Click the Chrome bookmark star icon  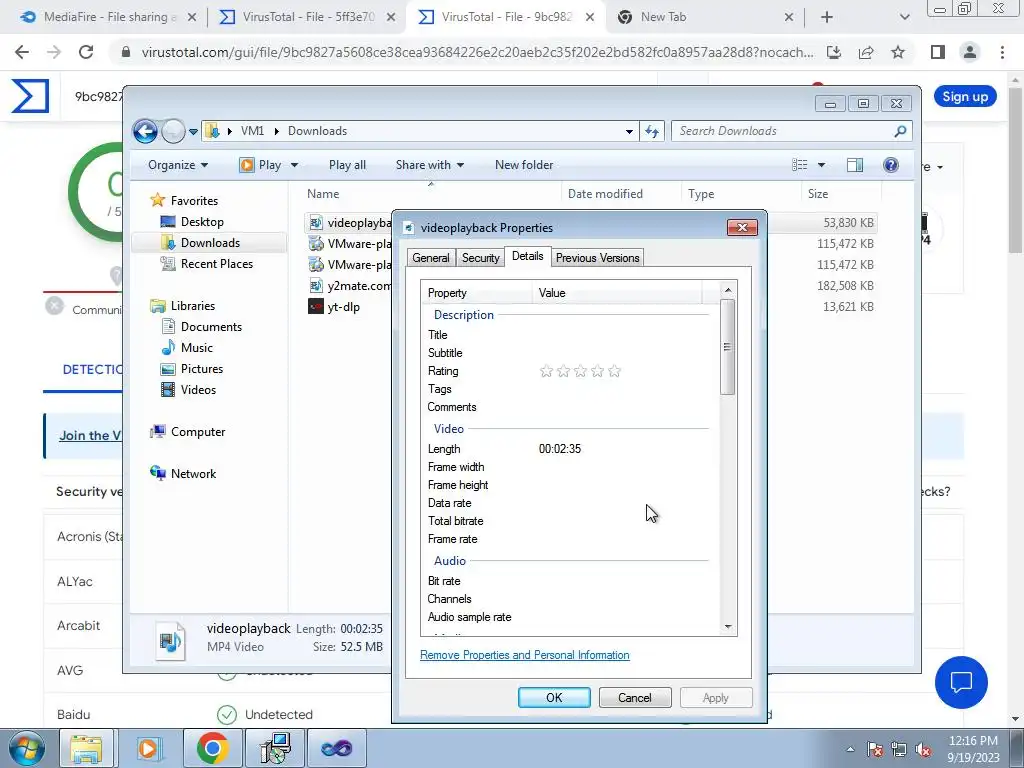point(898,52)
